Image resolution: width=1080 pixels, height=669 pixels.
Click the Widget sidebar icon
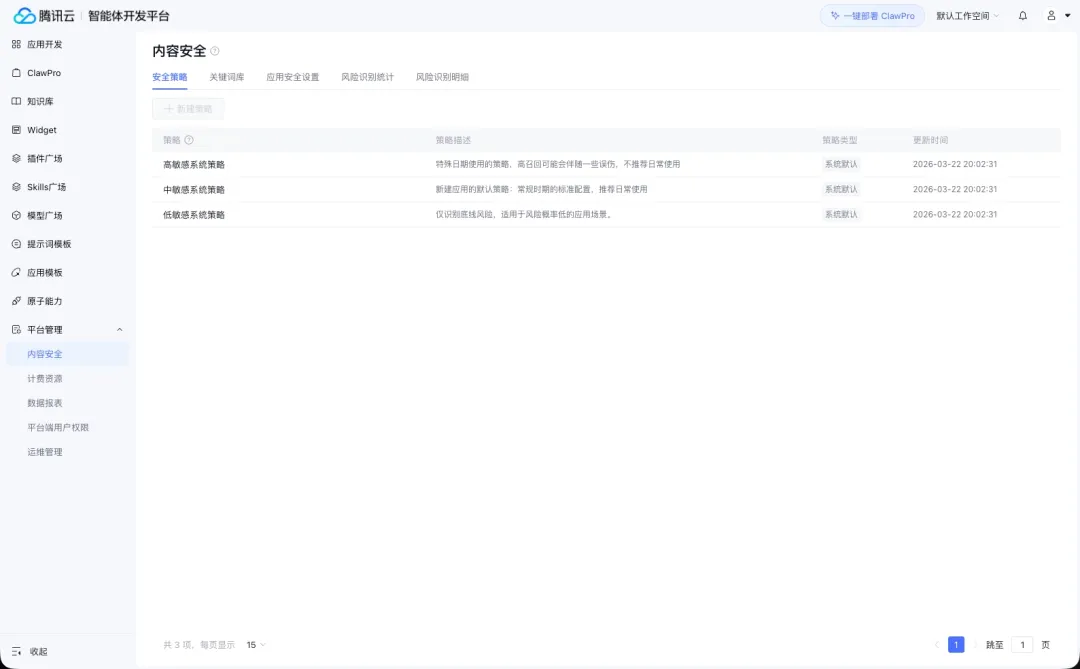point(17,130)
